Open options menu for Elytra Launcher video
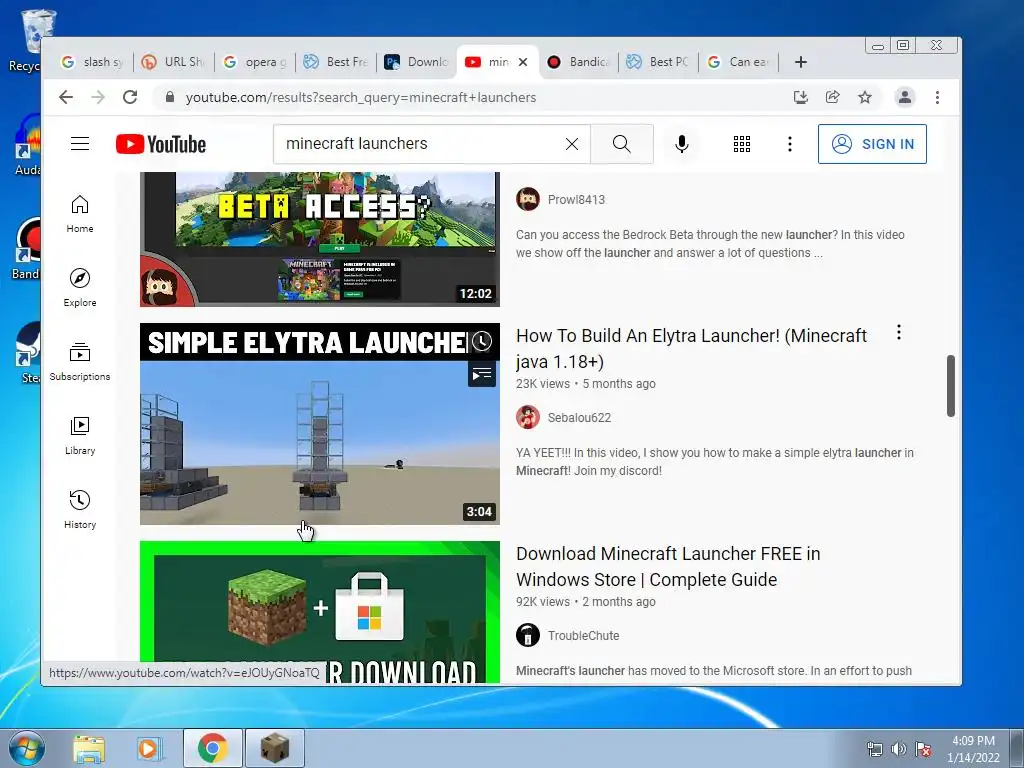Screen dimensions: 1024x768 pos(899,332)
